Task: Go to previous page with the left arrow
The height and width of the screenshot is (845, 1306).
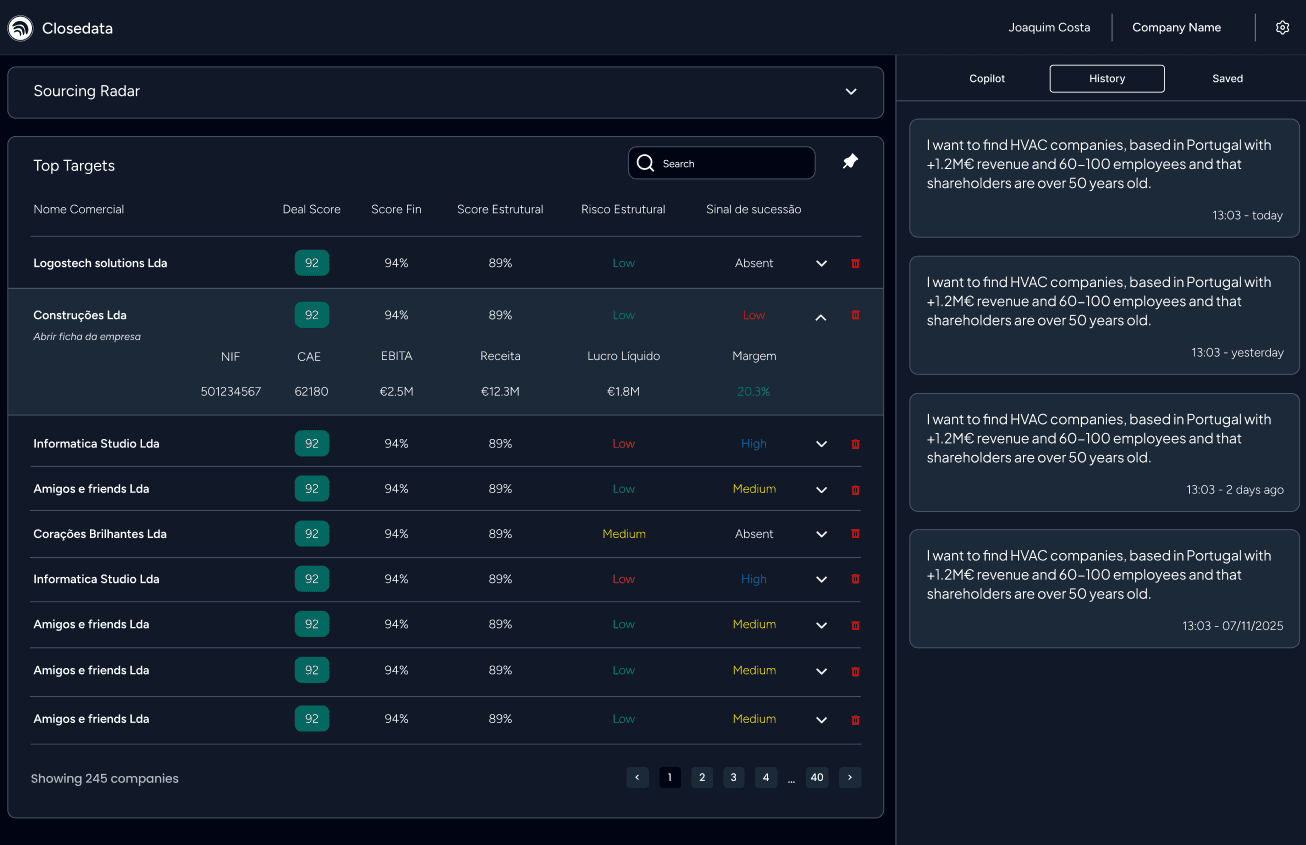Action: (637, 777)
